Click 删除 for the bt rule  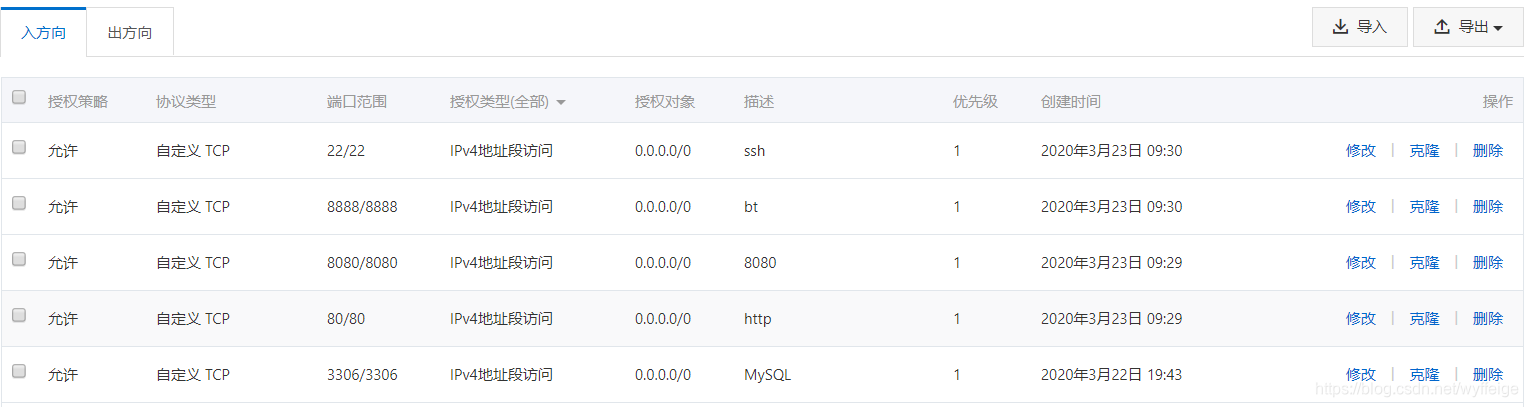click(1488, 207)
